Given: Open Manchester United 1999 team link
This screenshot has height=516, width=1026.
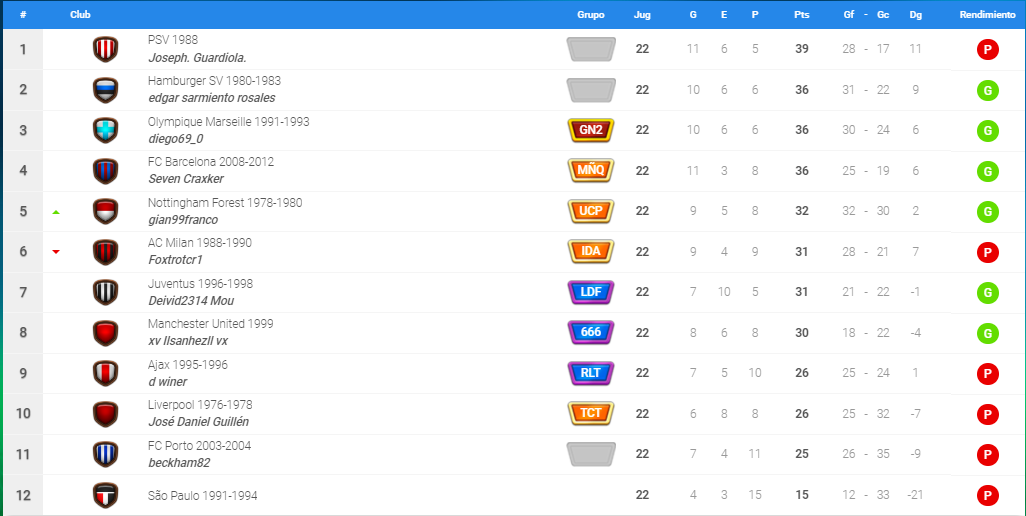Looking at the screenshot, I should point(211,324).
